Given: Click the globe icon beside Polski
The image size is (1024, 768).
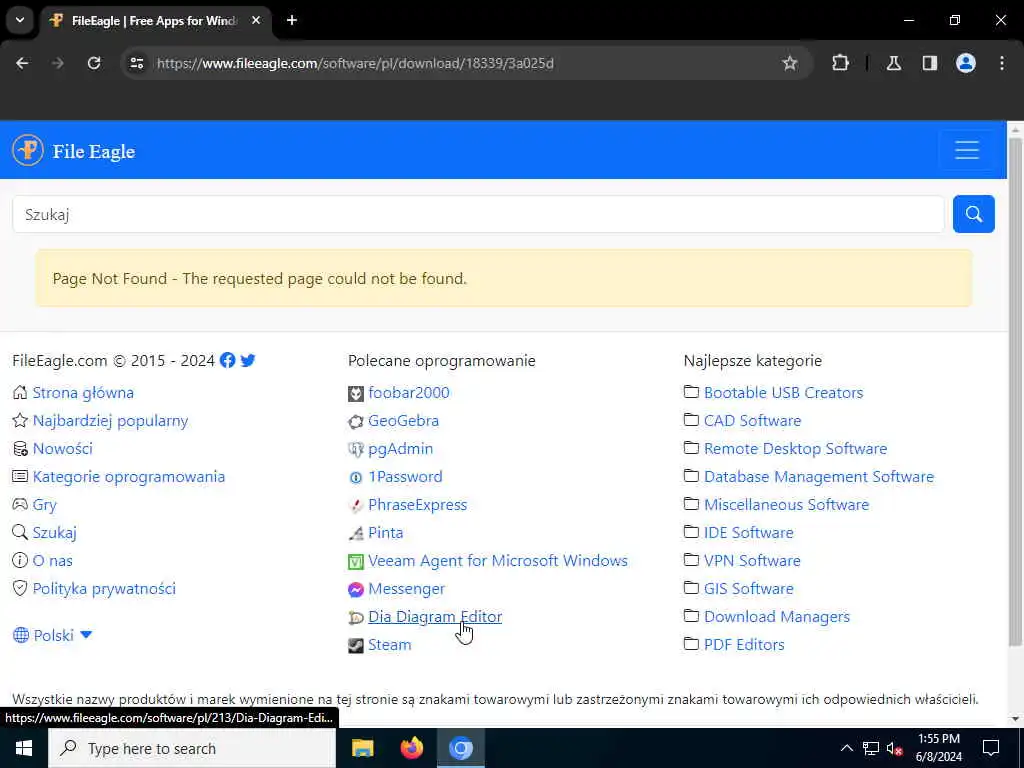Looking at the screenshot, I should (21, 635).
